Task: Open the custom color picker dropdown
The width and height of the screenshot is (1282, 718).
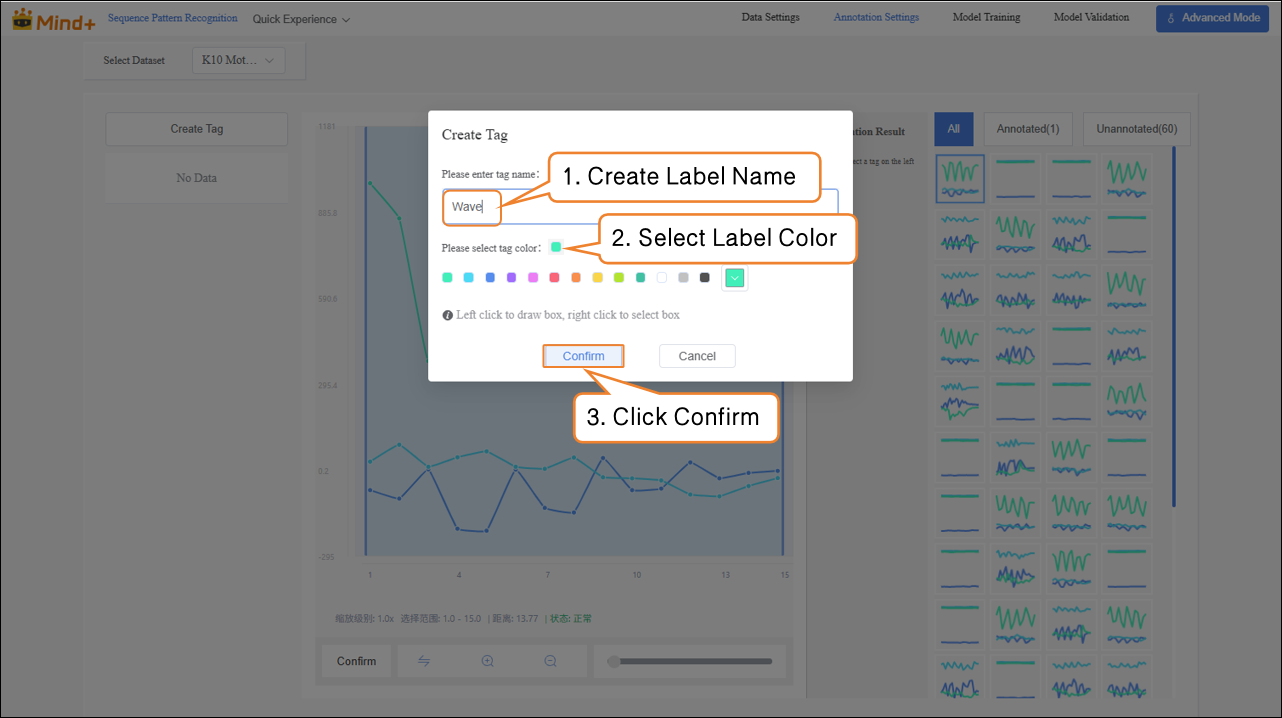Action: click(x=735, y=278)
